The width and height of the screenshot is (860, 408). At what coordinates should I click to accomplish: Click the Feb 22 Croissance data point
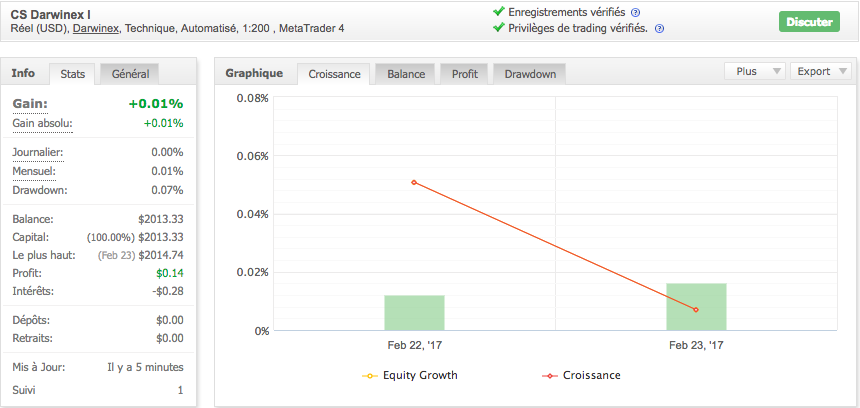coord(413,182)
